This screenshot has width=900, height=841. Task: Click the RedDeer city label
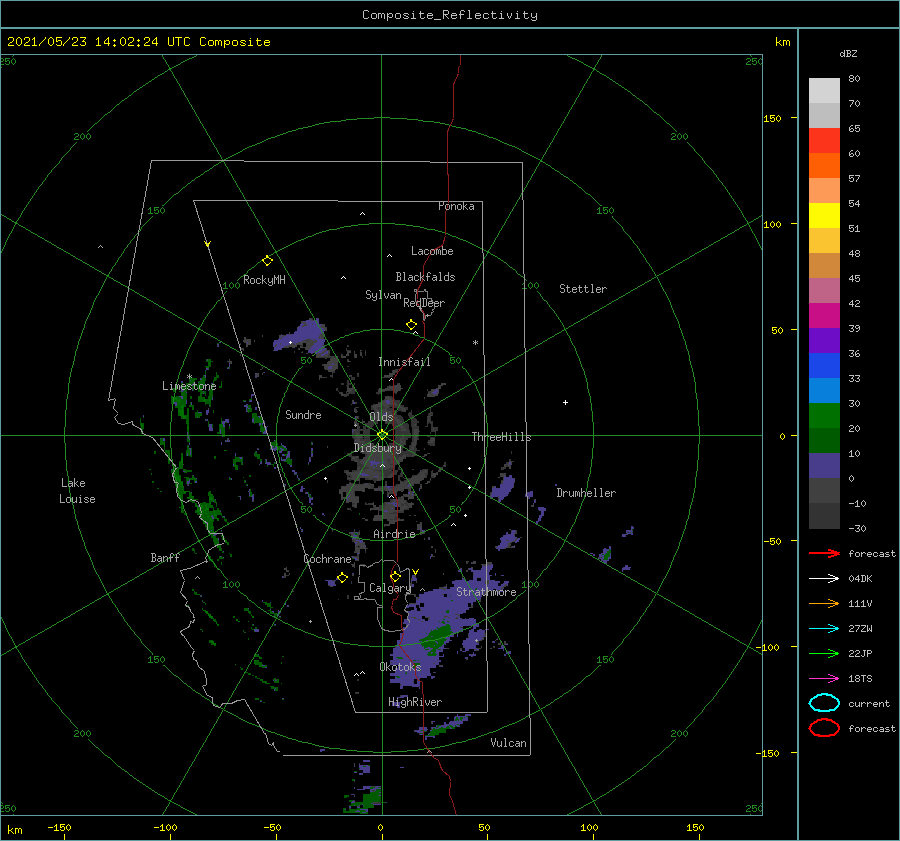click(424, 303)
